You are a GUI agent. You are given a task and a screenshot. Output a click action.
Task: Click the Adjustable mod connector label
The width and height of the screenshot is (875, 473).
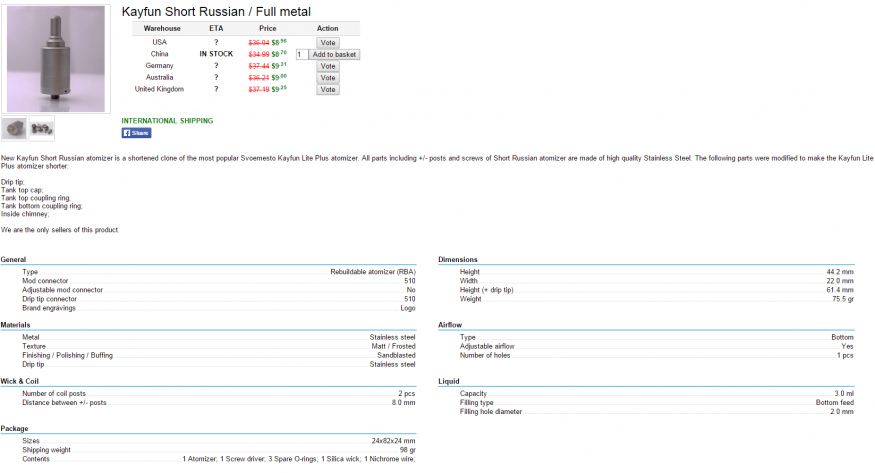62,290
